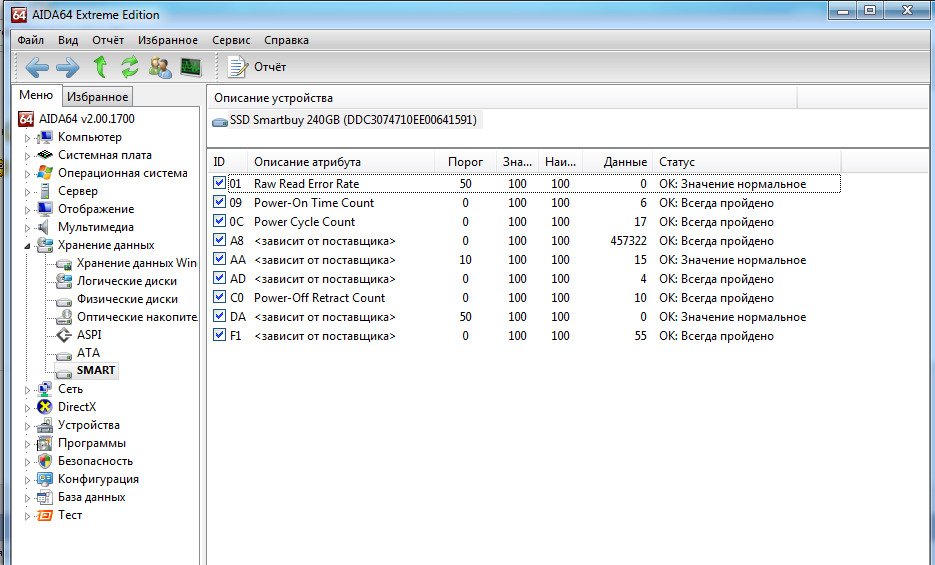The height and width of the screenshot is (565, 935).
Task: Expand the Тест node arrow
Action: click(27, 516)
